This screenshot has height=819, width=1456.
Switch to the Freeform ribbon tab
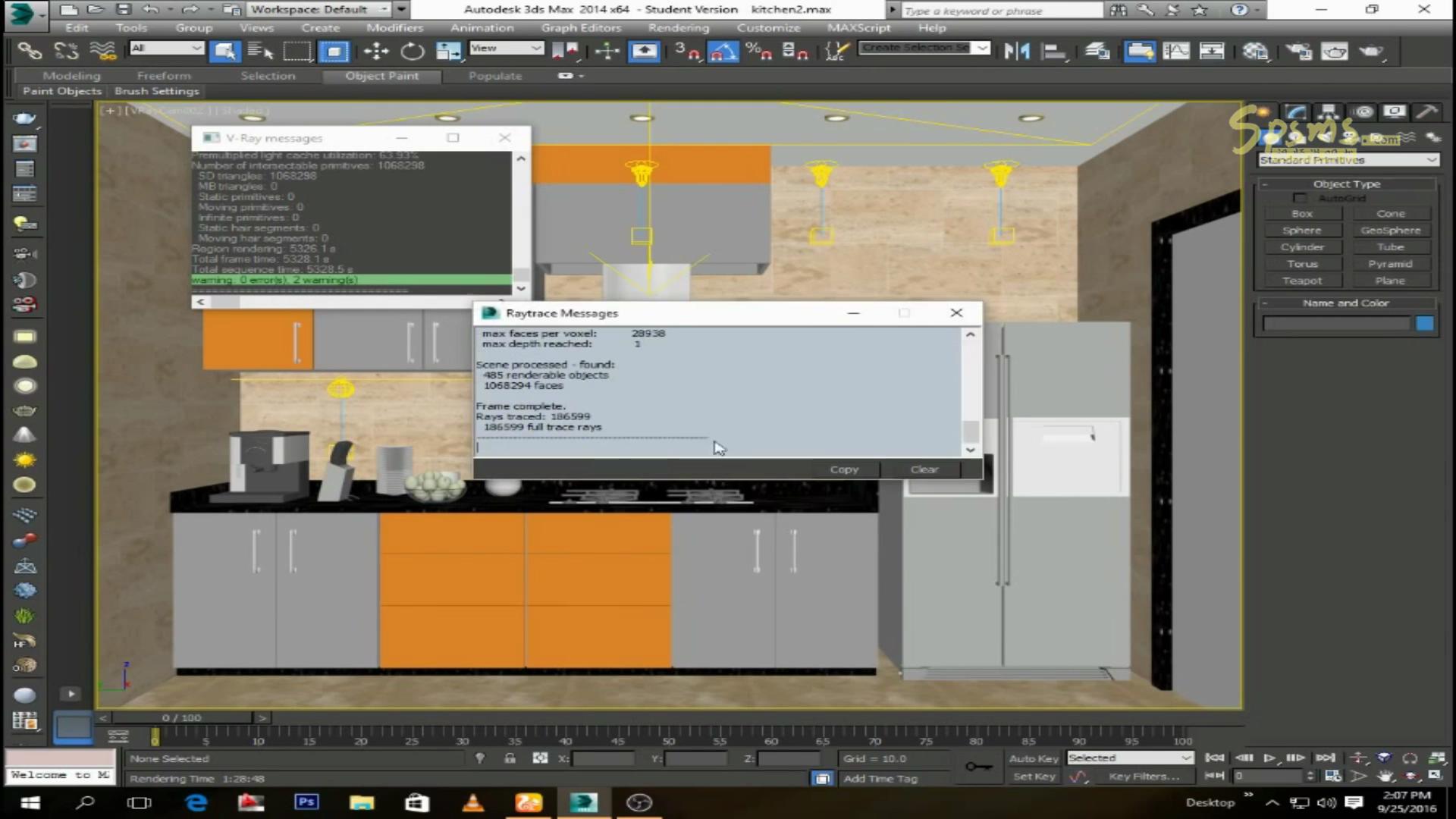(164, 76)
